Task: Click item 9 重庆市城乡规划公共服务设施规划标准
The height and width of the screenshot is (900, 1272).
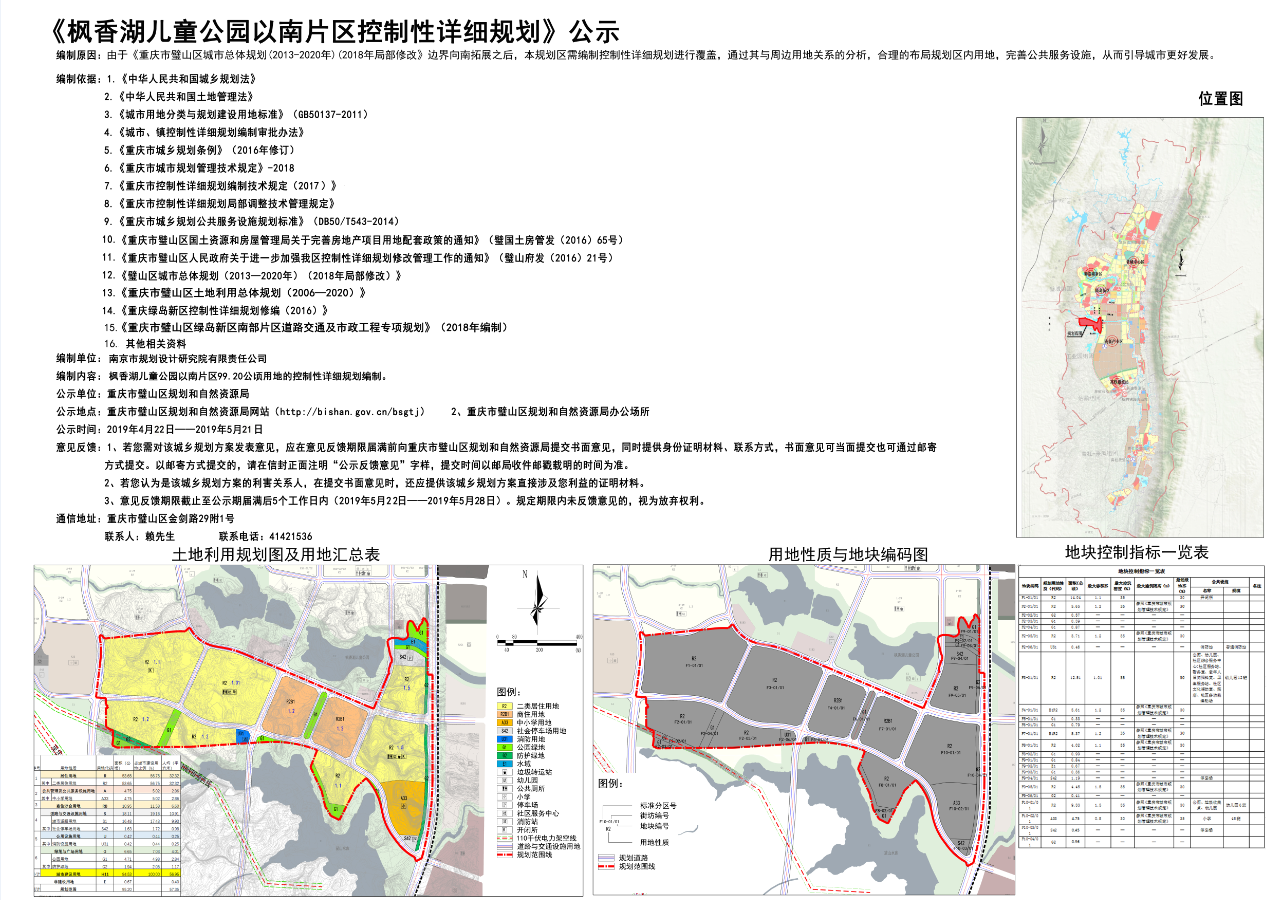Action: point(252,221)
